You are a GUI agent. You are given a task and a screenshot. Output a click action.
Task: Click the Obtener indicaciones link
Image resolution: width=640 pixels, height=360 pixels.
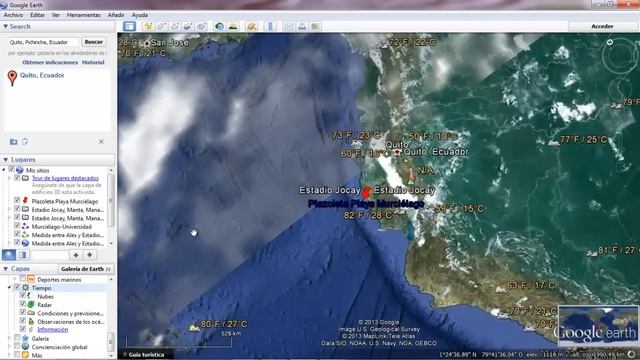pos(50,62)
